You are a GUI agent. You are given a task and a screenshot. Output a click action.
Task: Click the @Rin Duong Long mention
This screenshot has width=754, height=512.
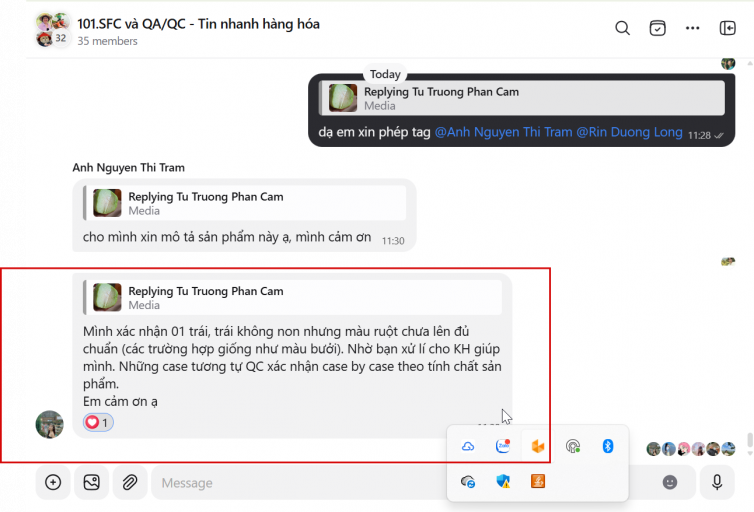629,132
